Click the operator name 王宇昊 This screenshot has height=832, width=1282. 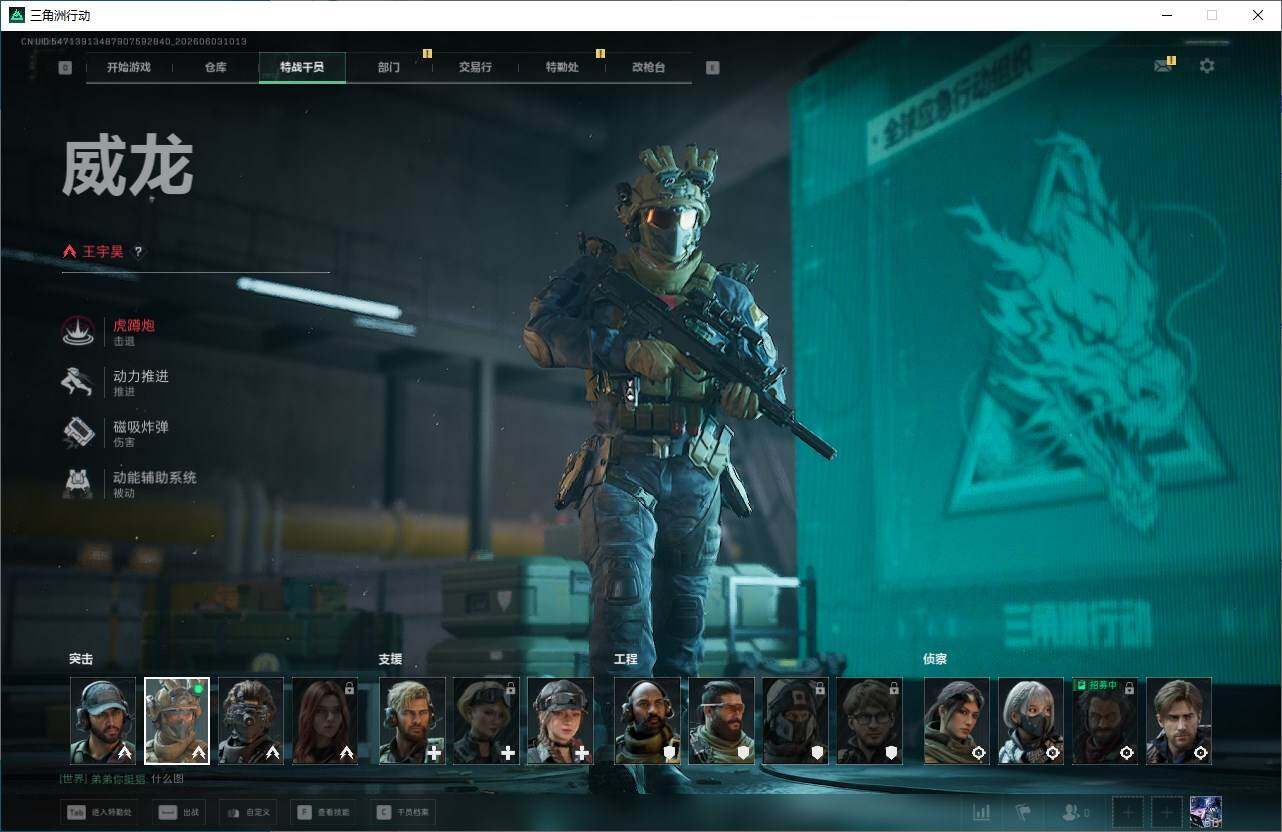click(x=103, y=252)
